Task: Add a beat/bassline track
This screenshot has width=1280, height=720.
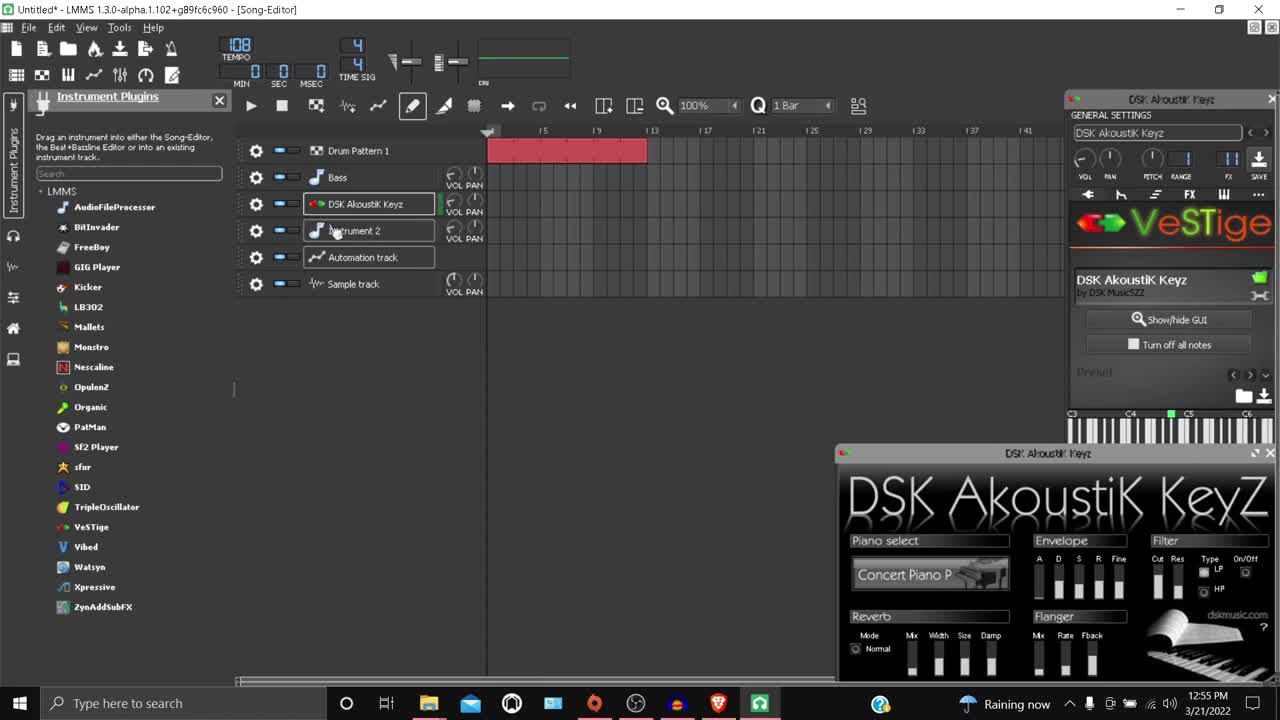Action: [x=316, y=106]
